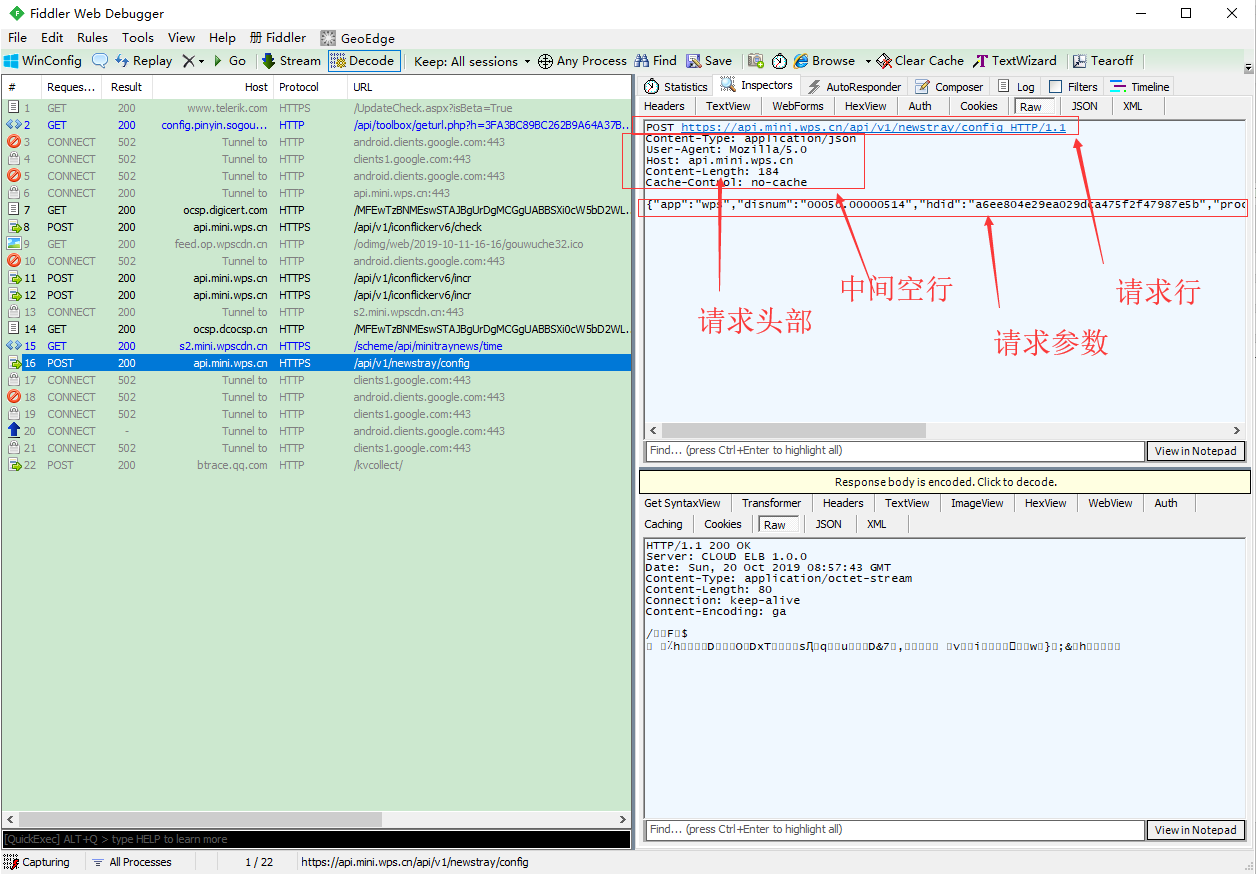Switch to the Composer tab

click(950, 86)
